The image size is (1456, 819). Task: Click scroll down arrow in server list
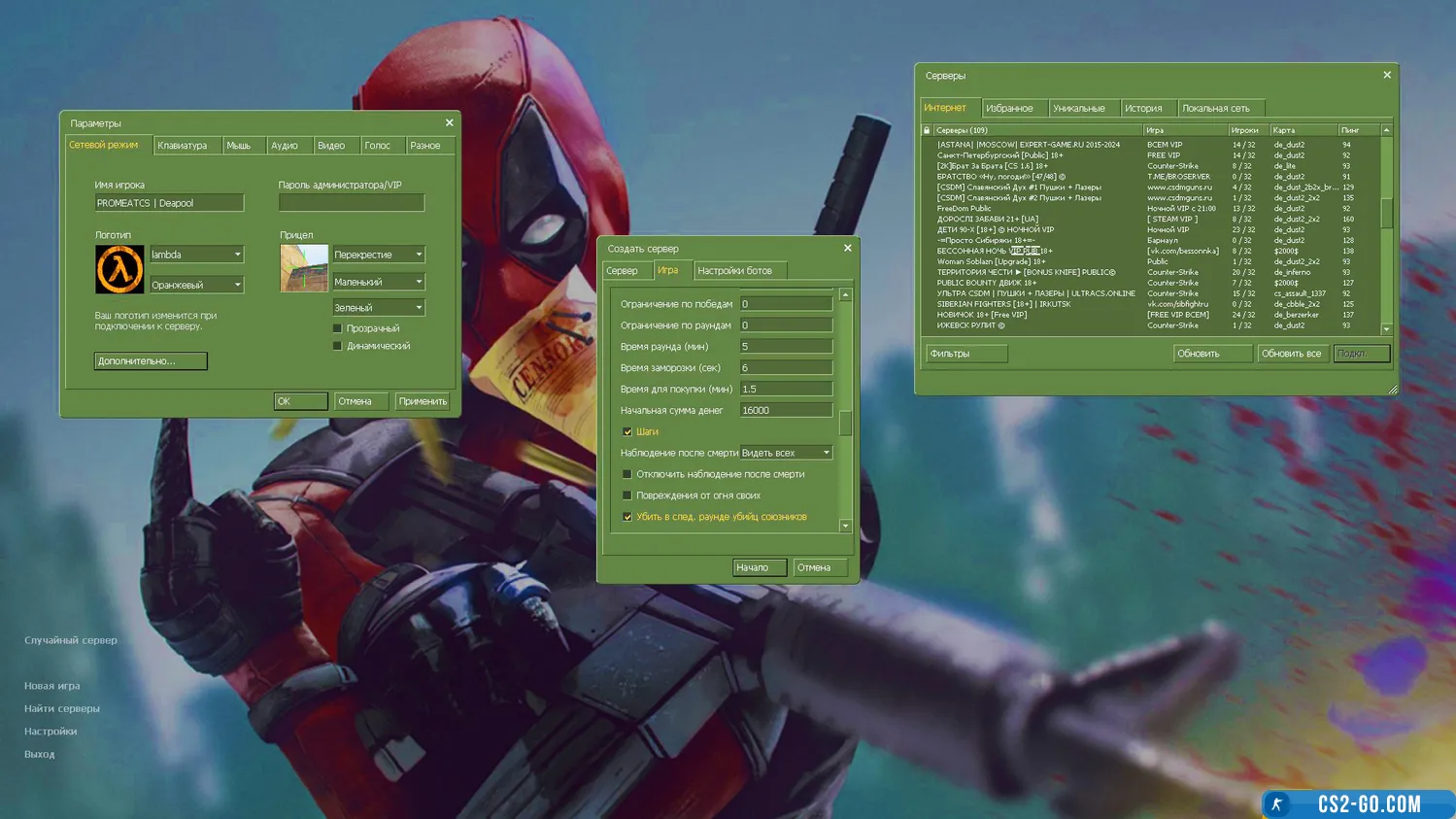pyautogui.click(x=1386, y=329)
